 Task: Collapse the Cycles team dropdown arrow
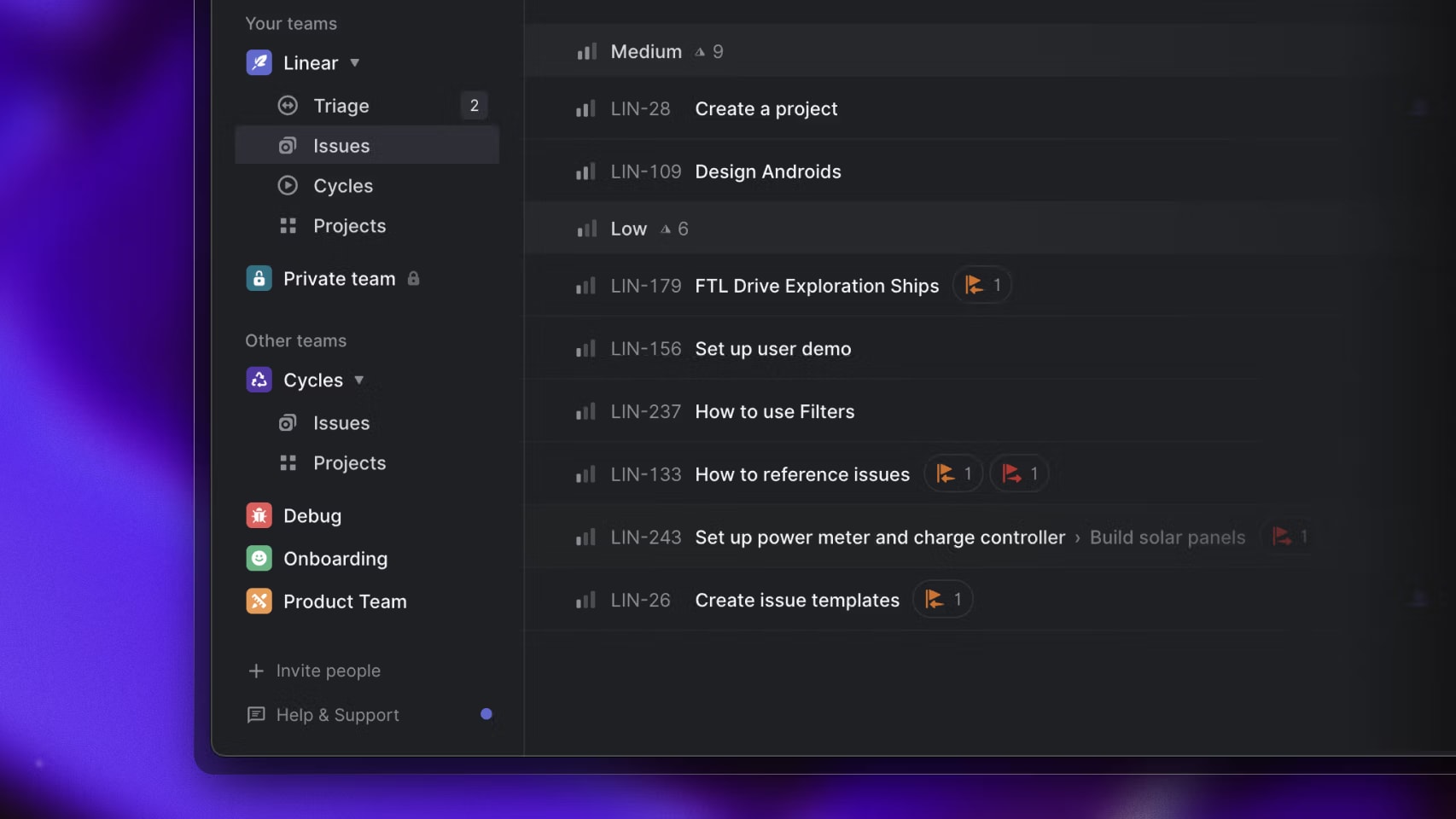point(359,380)
